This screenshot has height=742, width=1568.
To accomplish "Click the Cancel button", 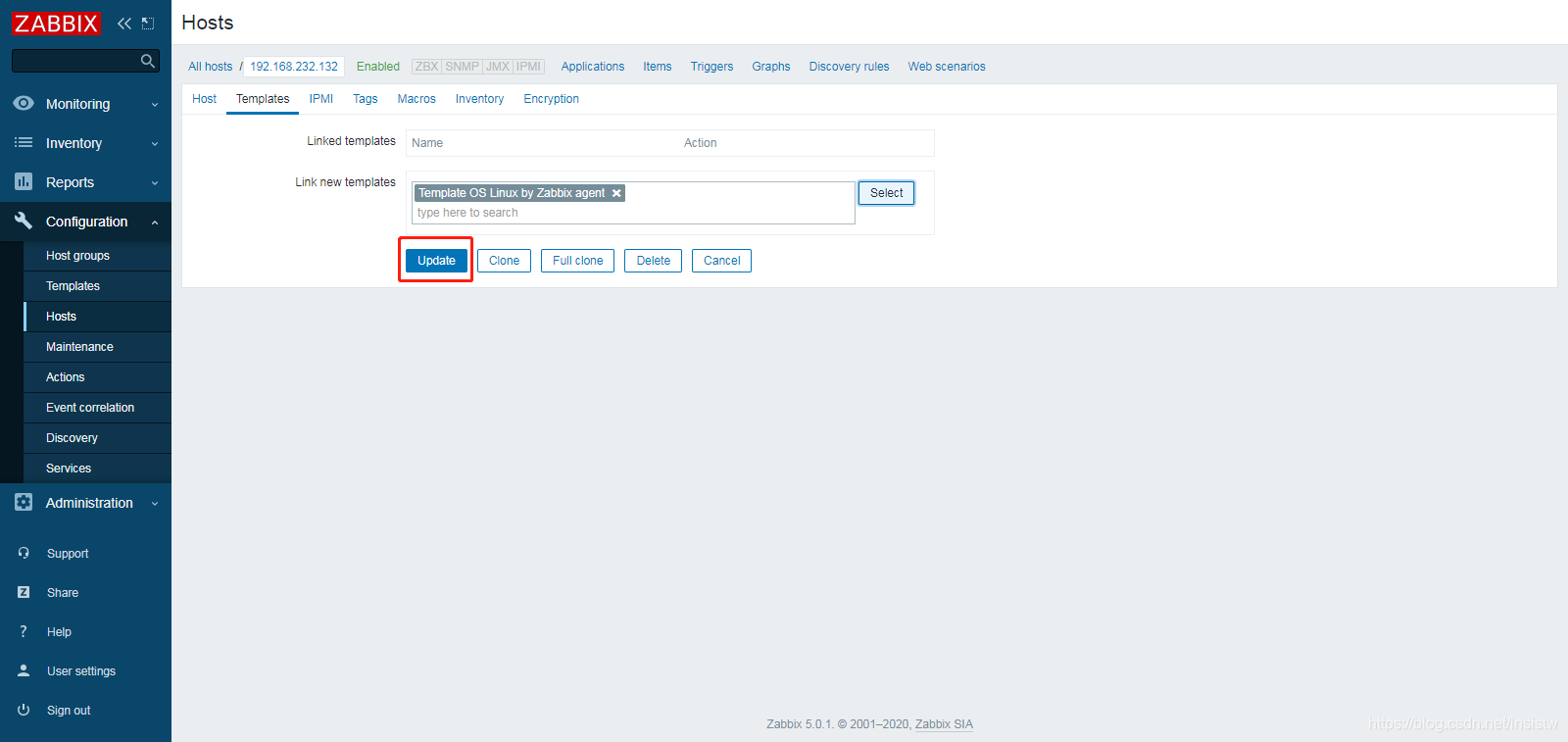I will (x=721, y=261).
